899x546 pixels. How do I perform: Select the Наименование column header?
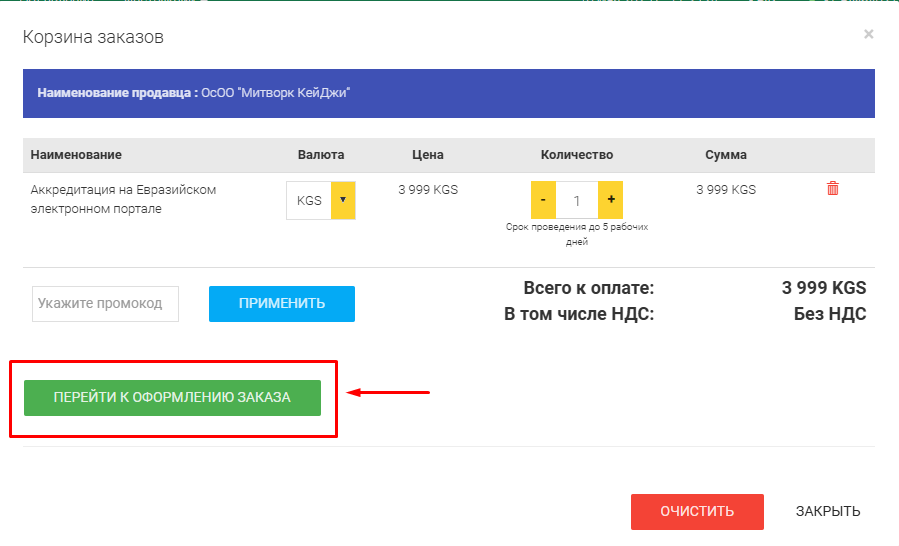point(76,155)
